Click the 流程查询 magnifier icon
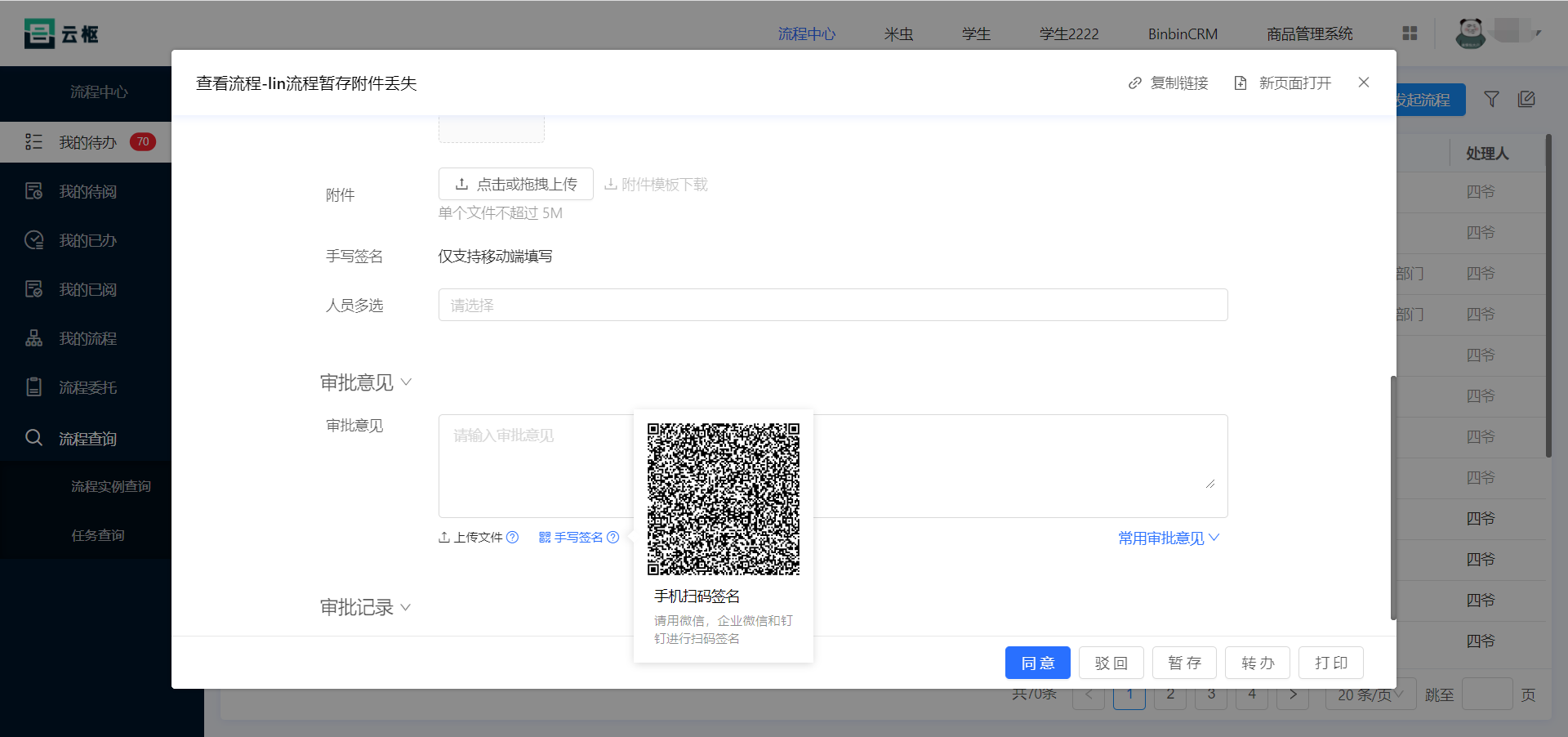 tap(33, 438)
